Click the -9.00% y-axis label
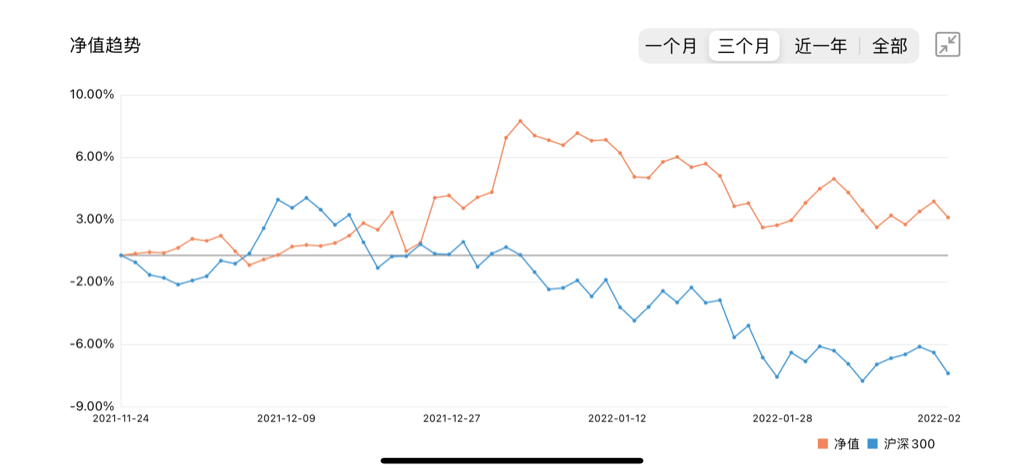 pos(94,406)
